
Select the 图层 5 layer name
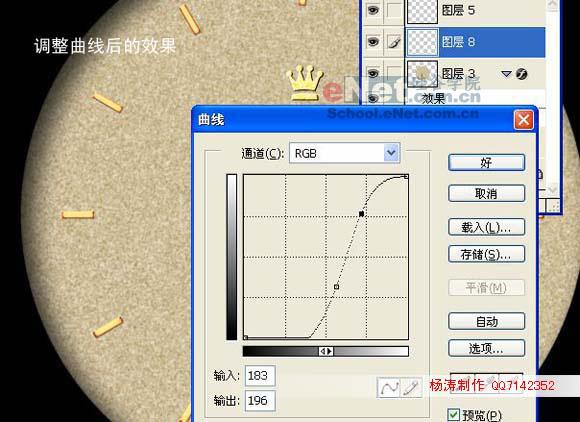click(458, 10)
